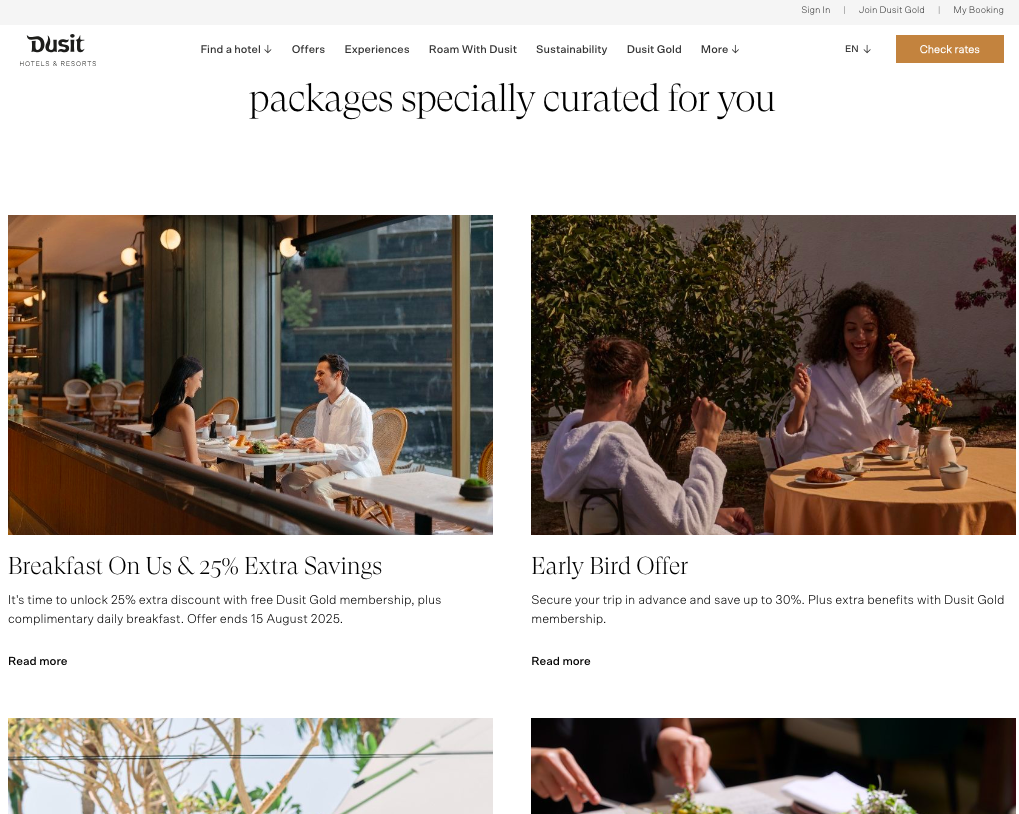Viewport: 1019px width, 814px height.
Task: Open the Early Bird Offer couple photo
Action: [x=773, y=375]
